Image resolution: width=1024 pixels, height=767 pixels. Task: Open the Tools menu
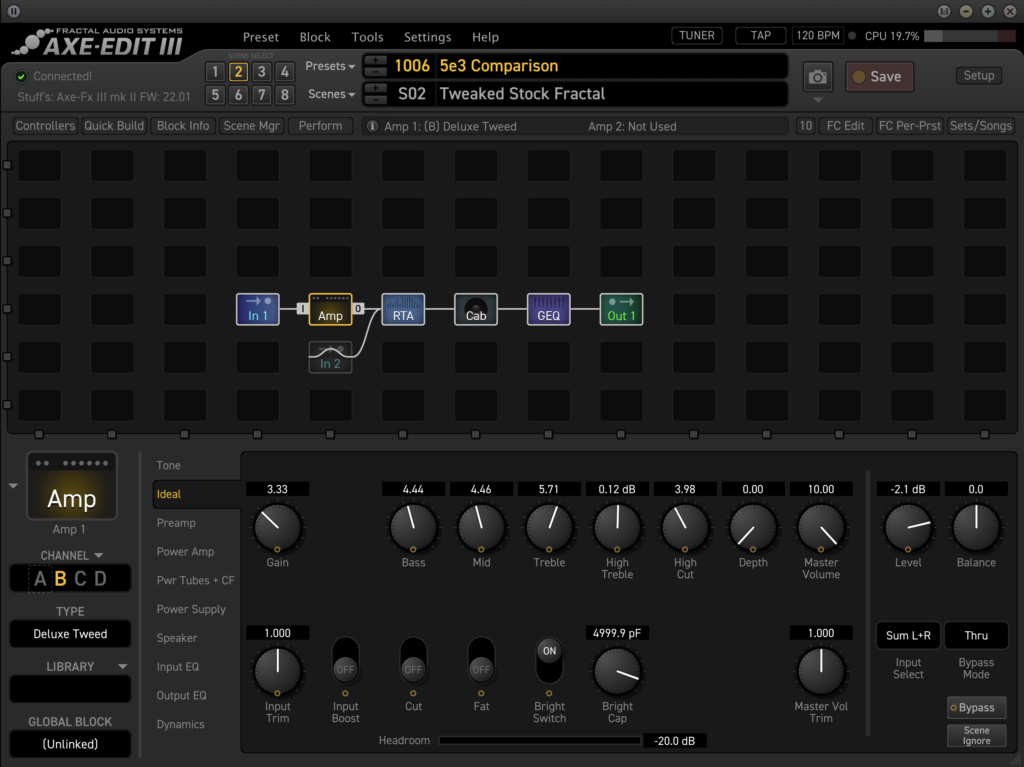pyautogui.click(x=367, y=37)
